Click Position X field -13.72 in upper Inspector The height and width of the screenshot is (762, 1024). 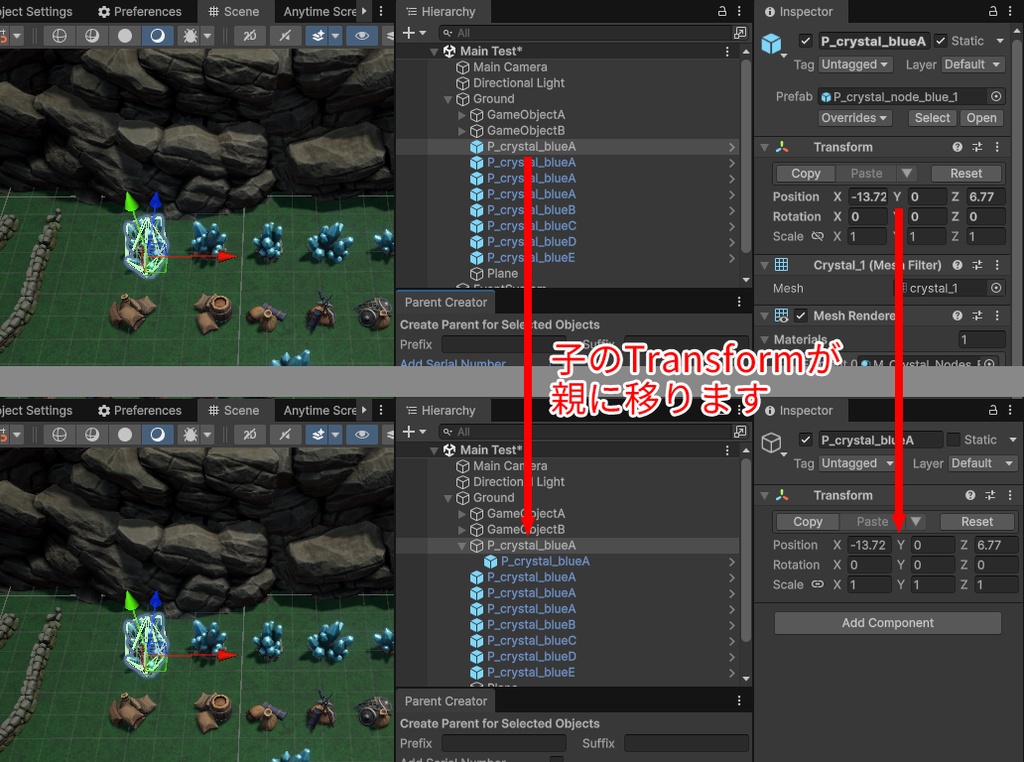[868, 197]
